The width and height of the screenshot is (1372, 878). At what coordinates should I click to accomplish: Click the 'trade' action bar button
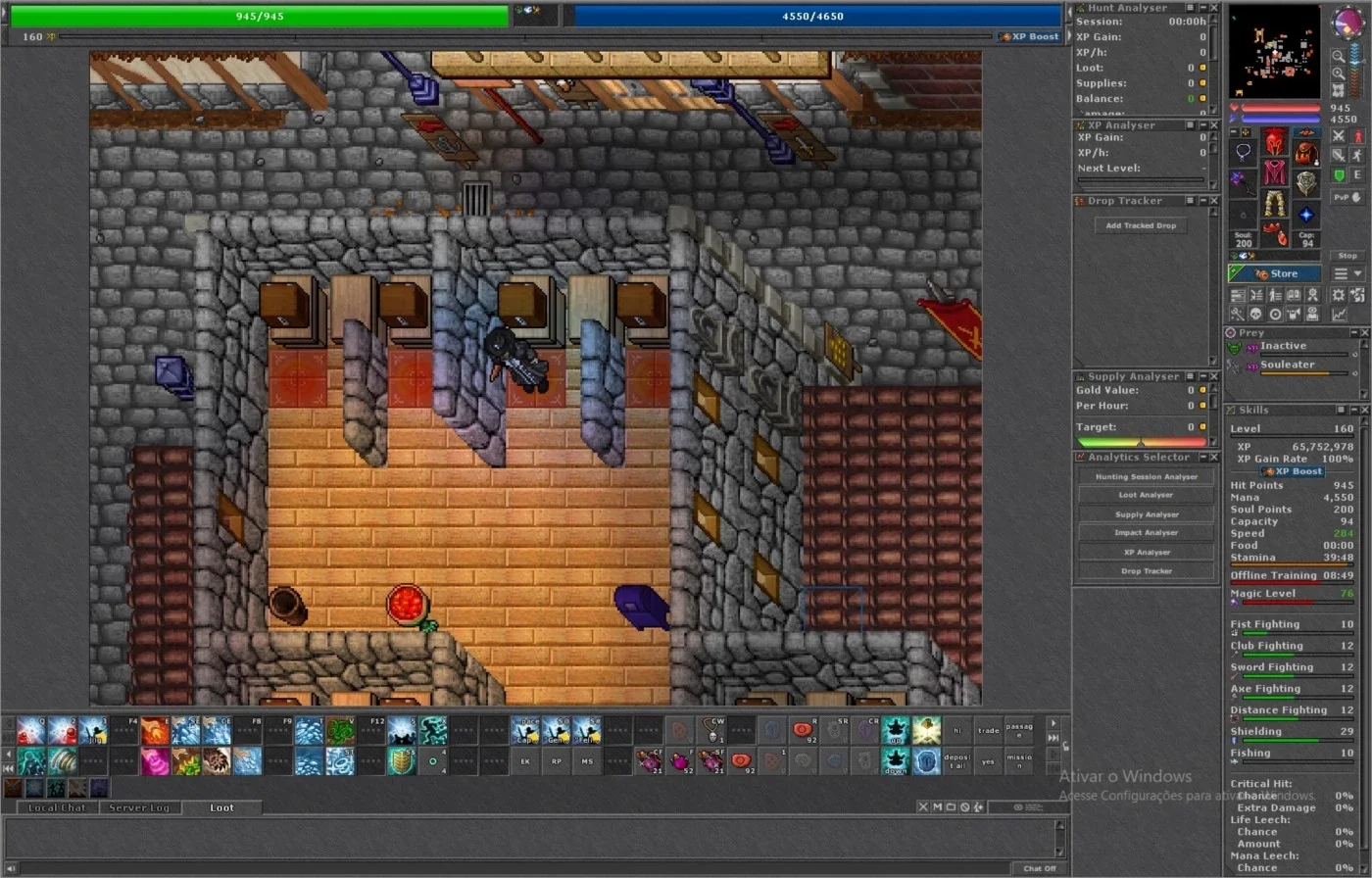[988, 730]
